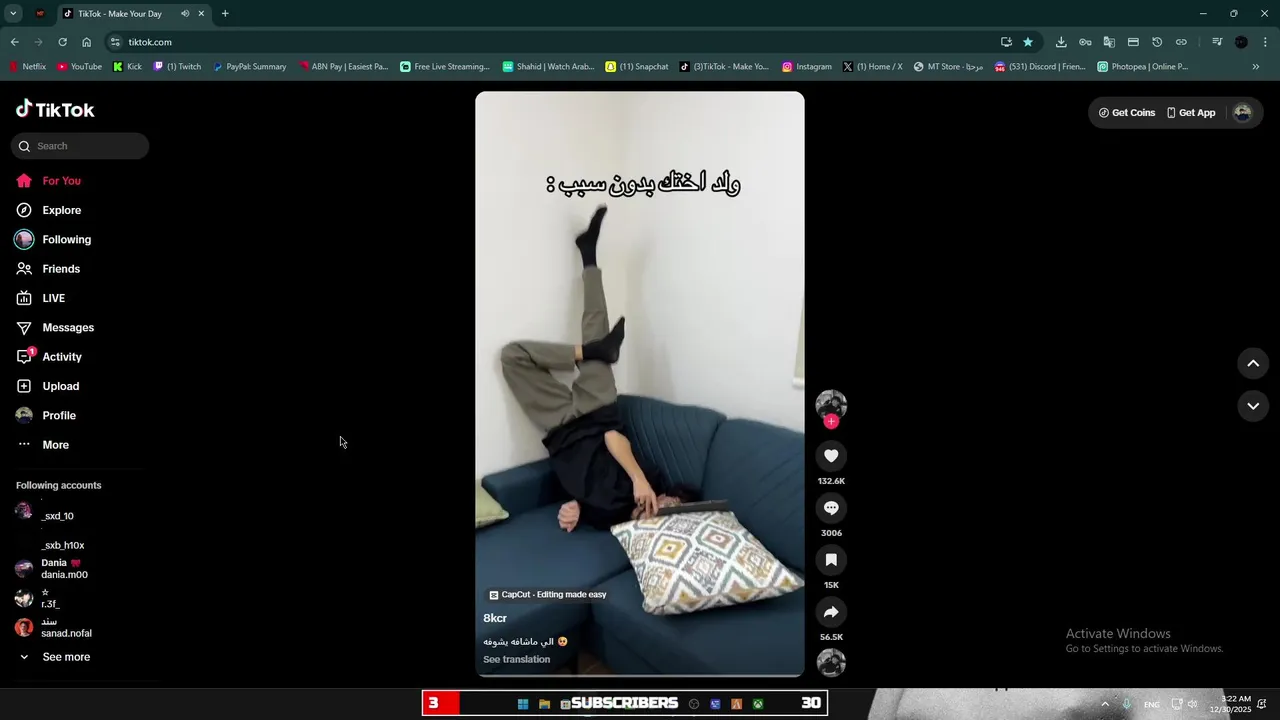1280x720 pixels.
Task: Go to browser home page
Action: (x=86, y=42)
